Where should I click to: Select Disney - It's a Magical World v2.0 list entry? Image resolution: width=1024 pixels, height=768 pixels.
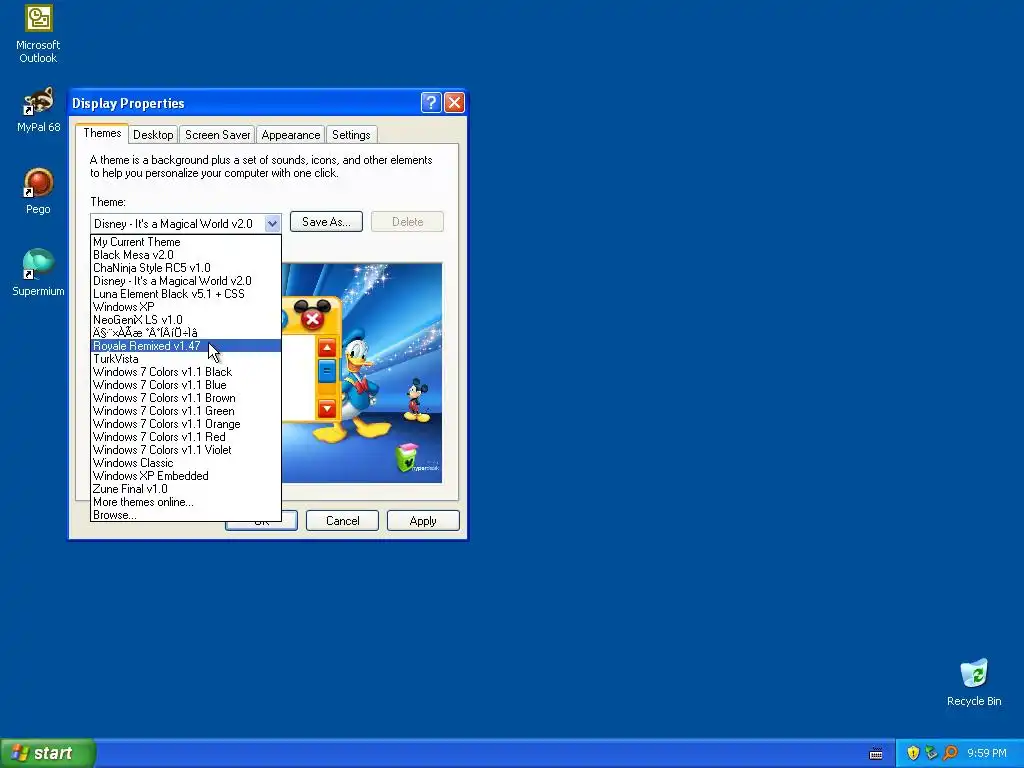pos(185,281)
